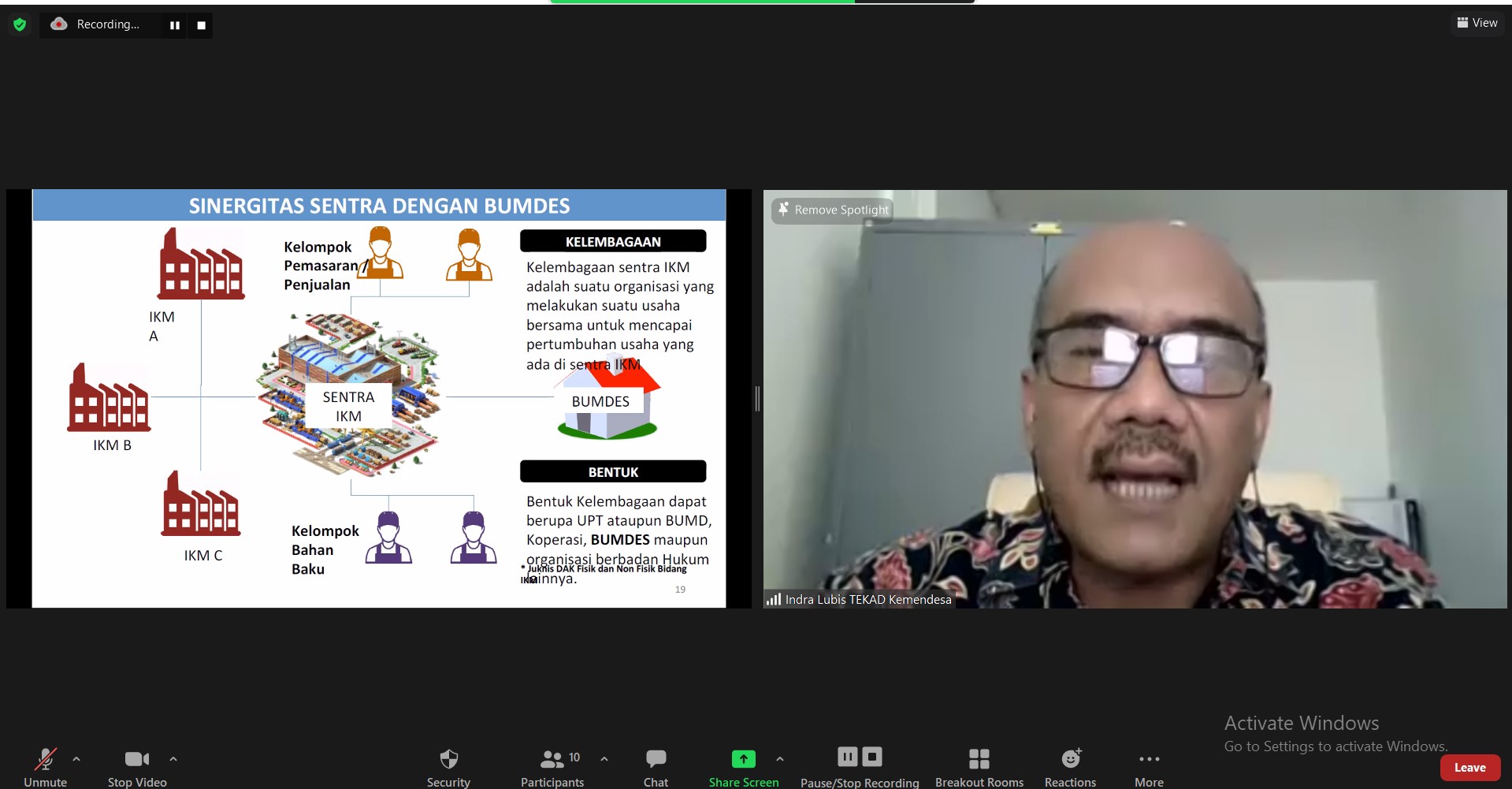Click the Unmute microphone icon
Viewport: 1512px width, 789px height.
click(45, 759)
